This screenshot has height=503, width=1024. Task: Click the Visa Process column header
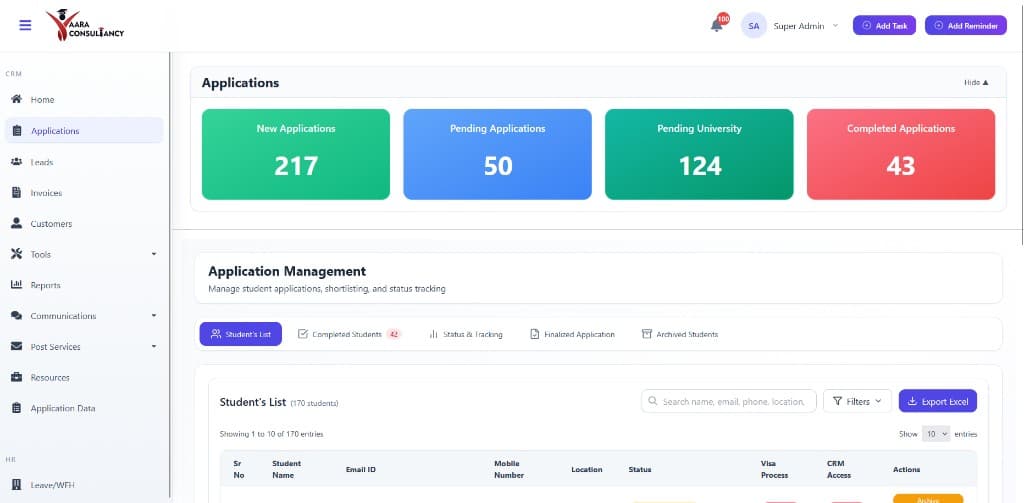[775, 469]
